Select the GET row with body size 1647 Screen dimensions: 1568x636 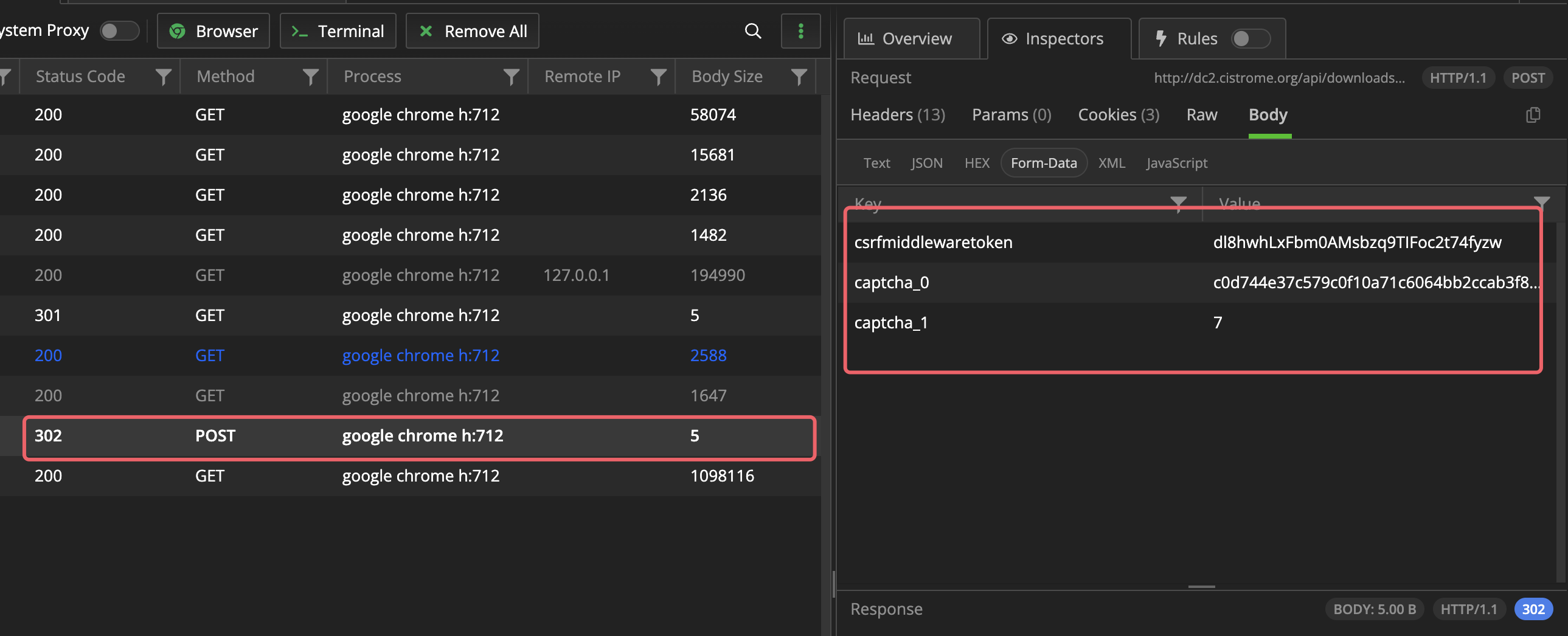coord(411,396)
